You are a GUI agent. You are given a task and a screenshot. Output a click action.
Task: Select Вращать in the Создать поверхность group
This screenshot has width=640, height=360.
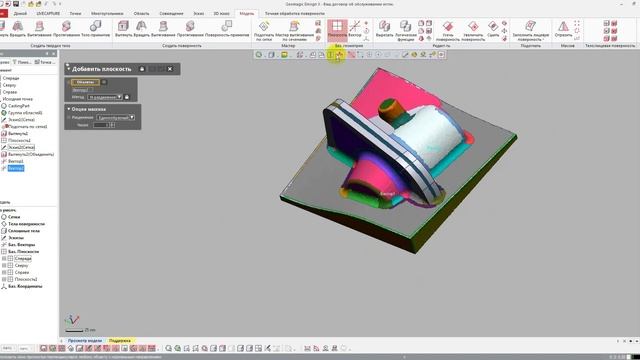141,29
